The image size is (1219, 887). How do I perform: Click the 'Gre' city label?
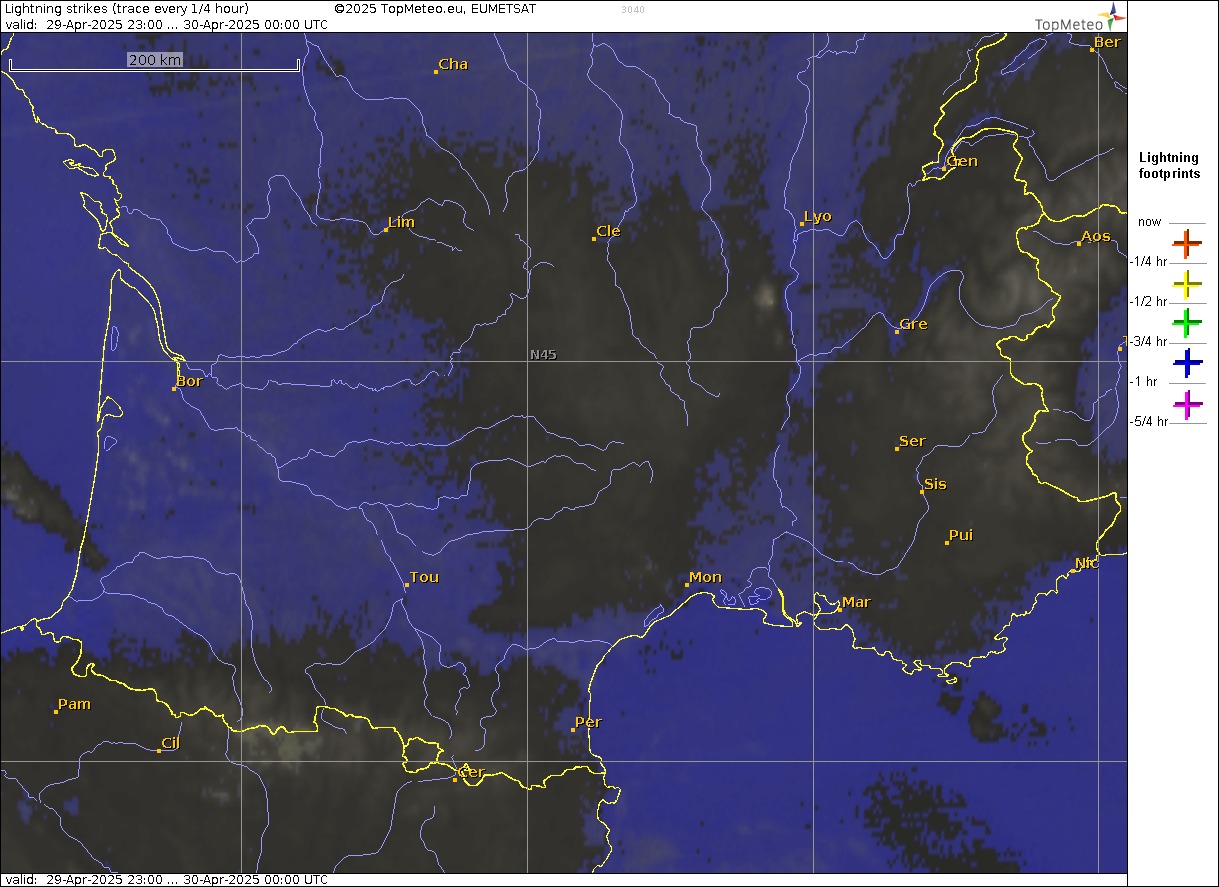tap(913, 324)
